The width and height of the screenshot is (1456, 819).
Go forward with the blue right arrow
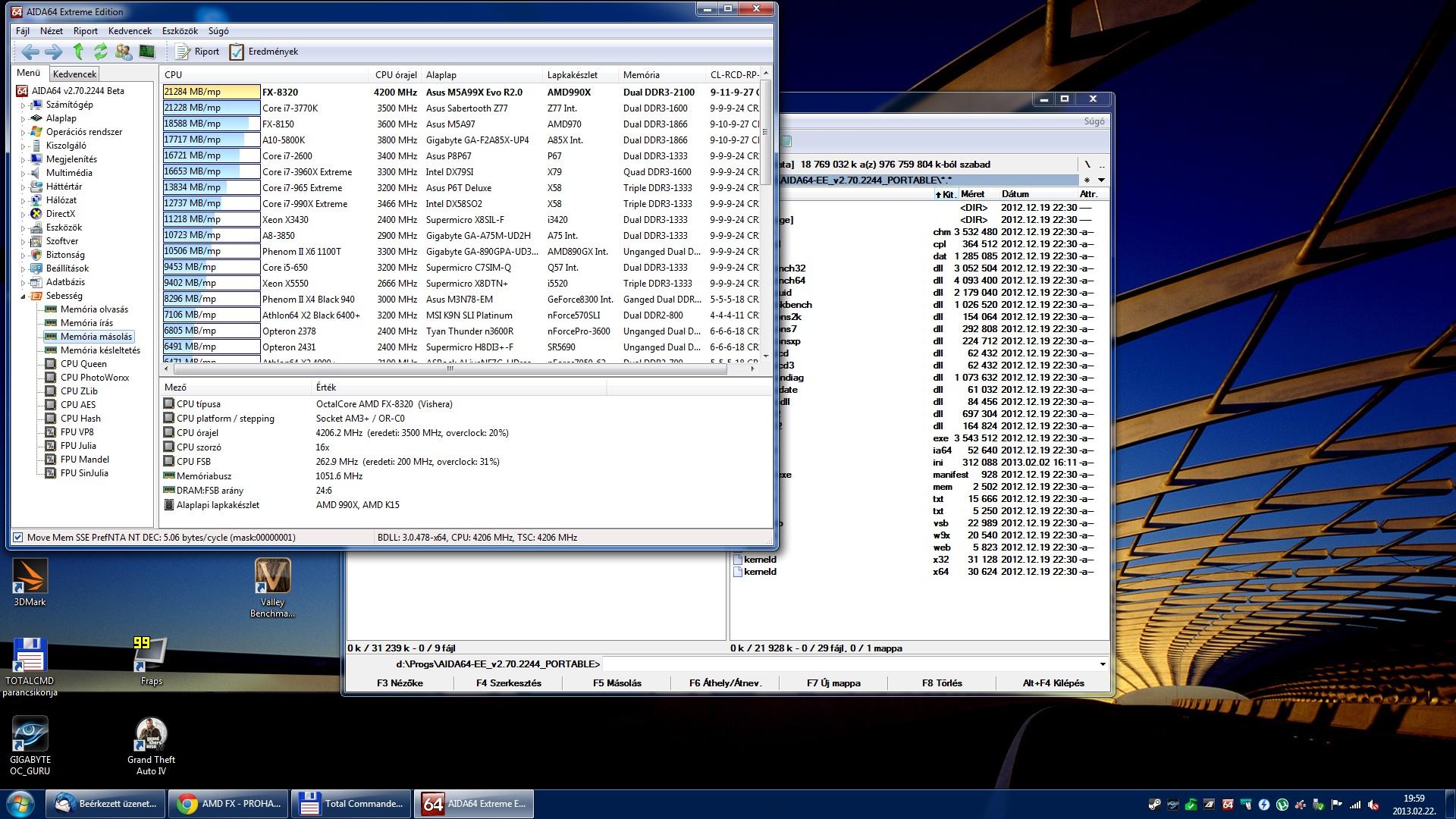point(54,52)
